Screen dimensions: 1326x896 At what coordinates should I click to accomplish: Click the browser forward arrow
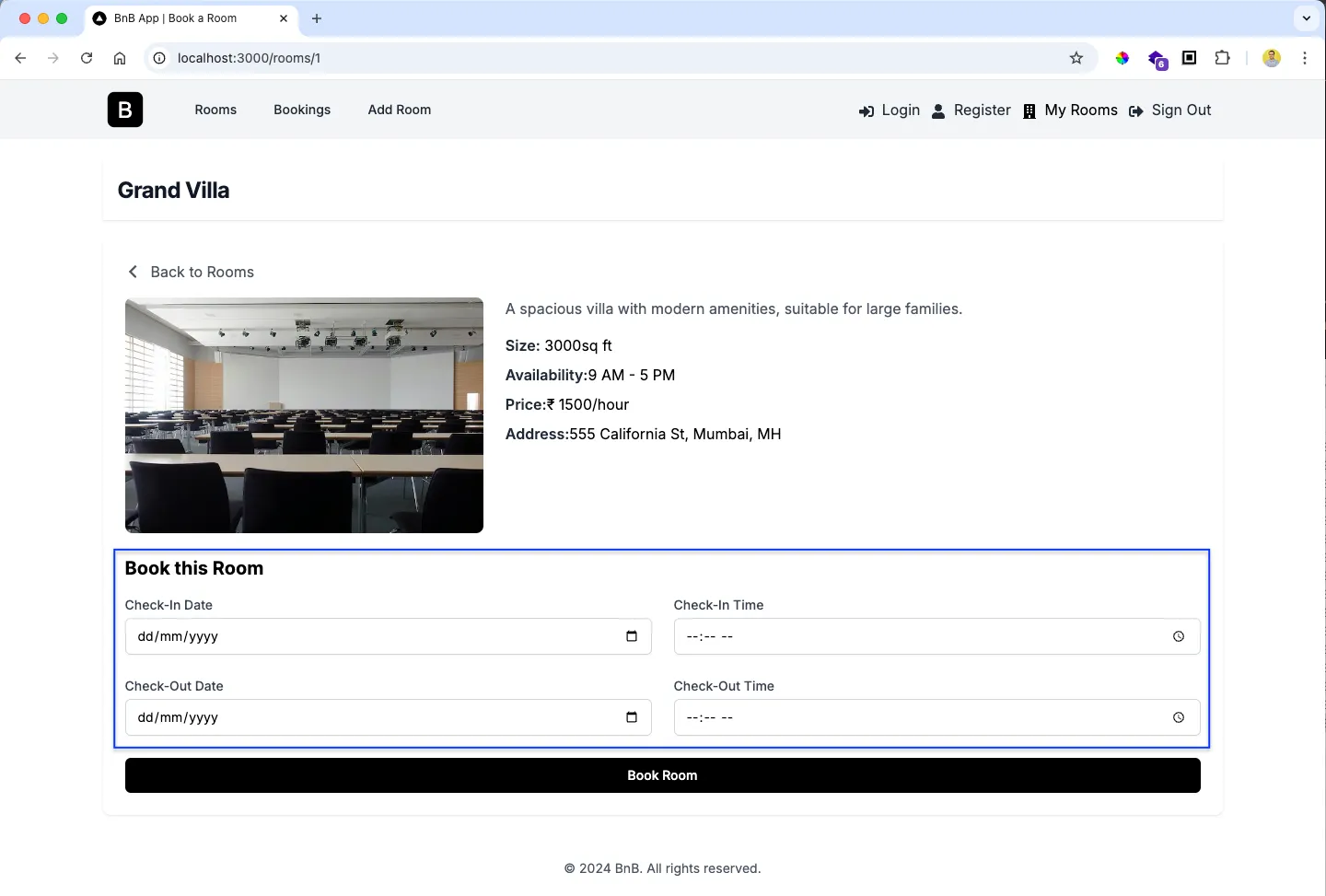pos(53,58)
